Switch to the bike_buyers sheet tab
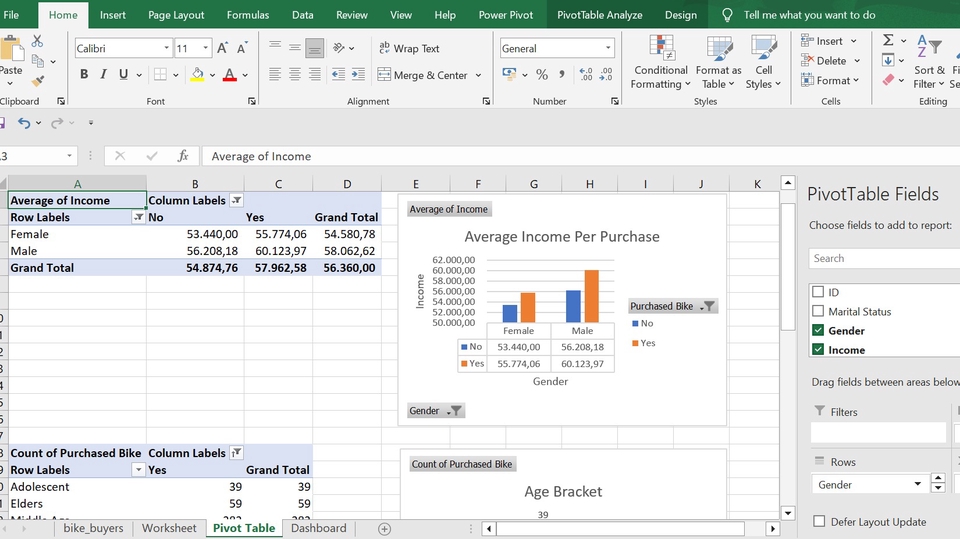 point(93,528)
